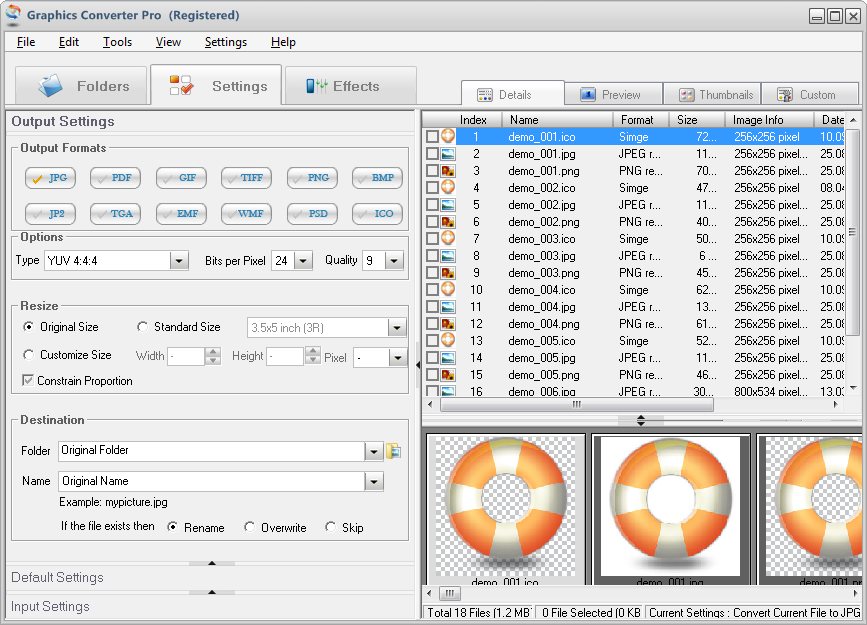Select the BMP output format button
Viewport: 867px width, 625px height.
pyautogui.click(x=377, y=178)
